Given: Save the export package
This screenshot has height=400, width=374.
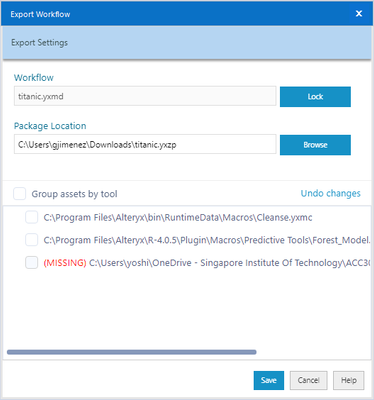Looking at the screenshot, I should click(x=269, y=380).
